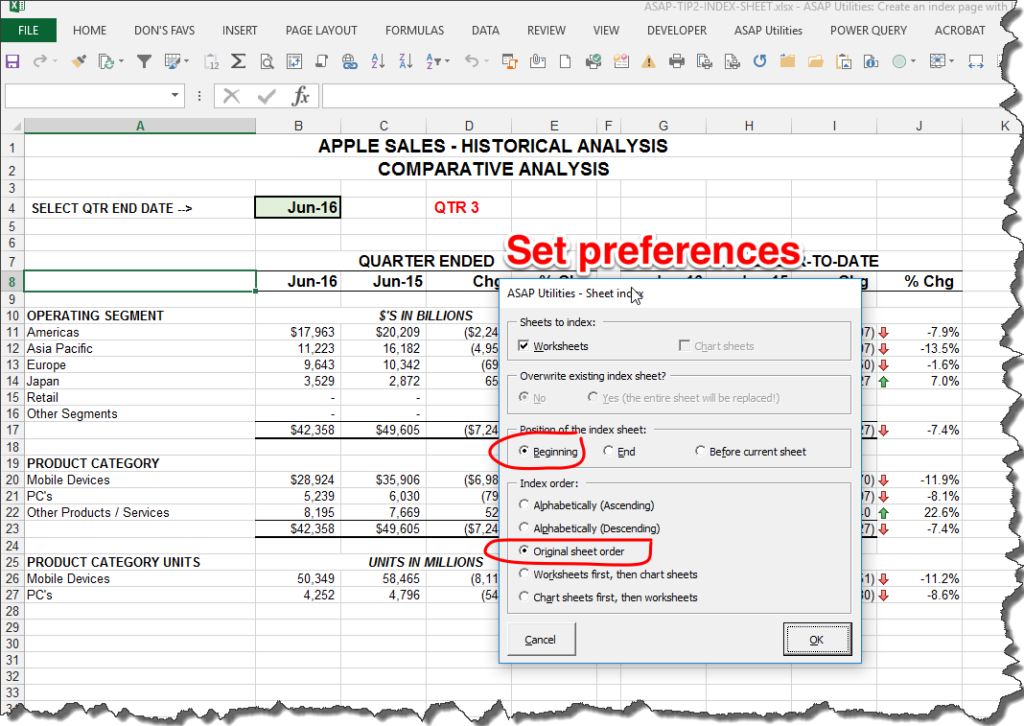Sort Z to A descending icon

[406, 61]
